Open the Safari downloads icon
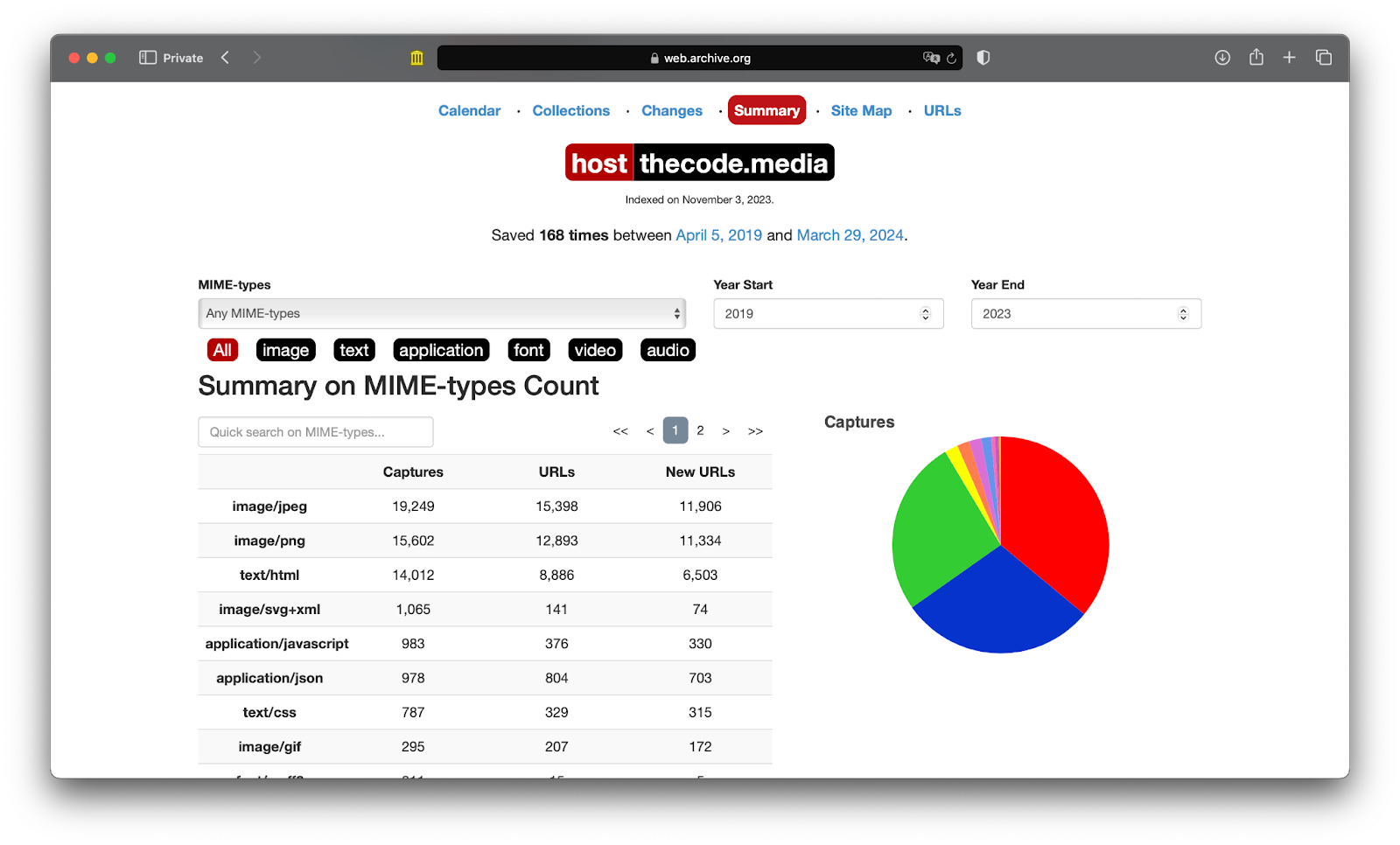The image size is (1400, 845). (1222, 58)
